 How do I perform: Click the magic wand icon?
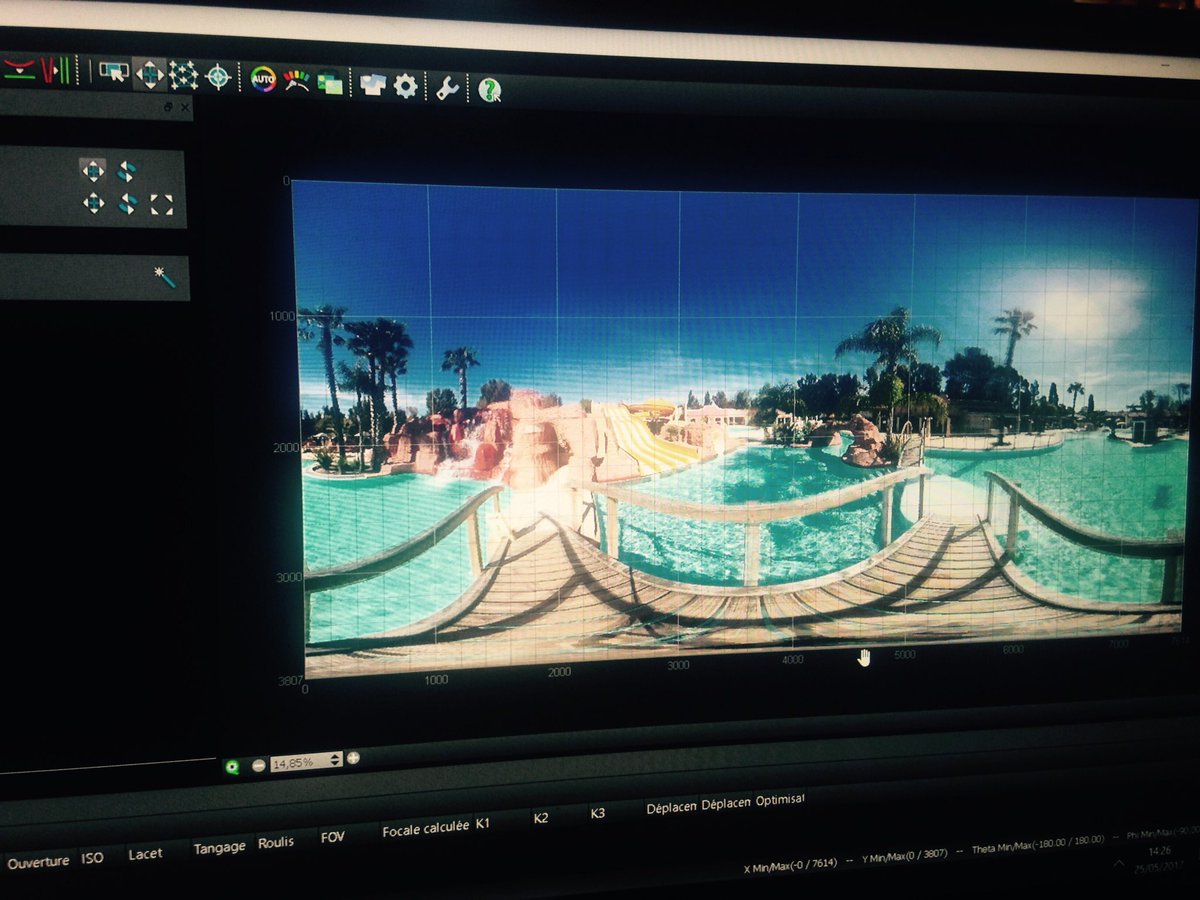[x=166, y=276]
